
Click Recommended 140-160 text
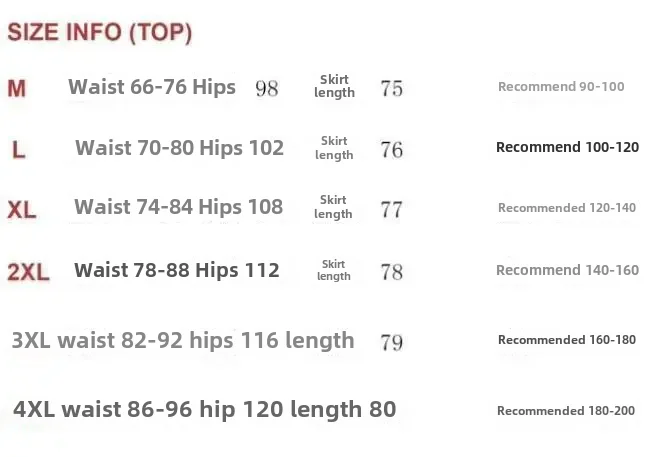pos(567,270)
